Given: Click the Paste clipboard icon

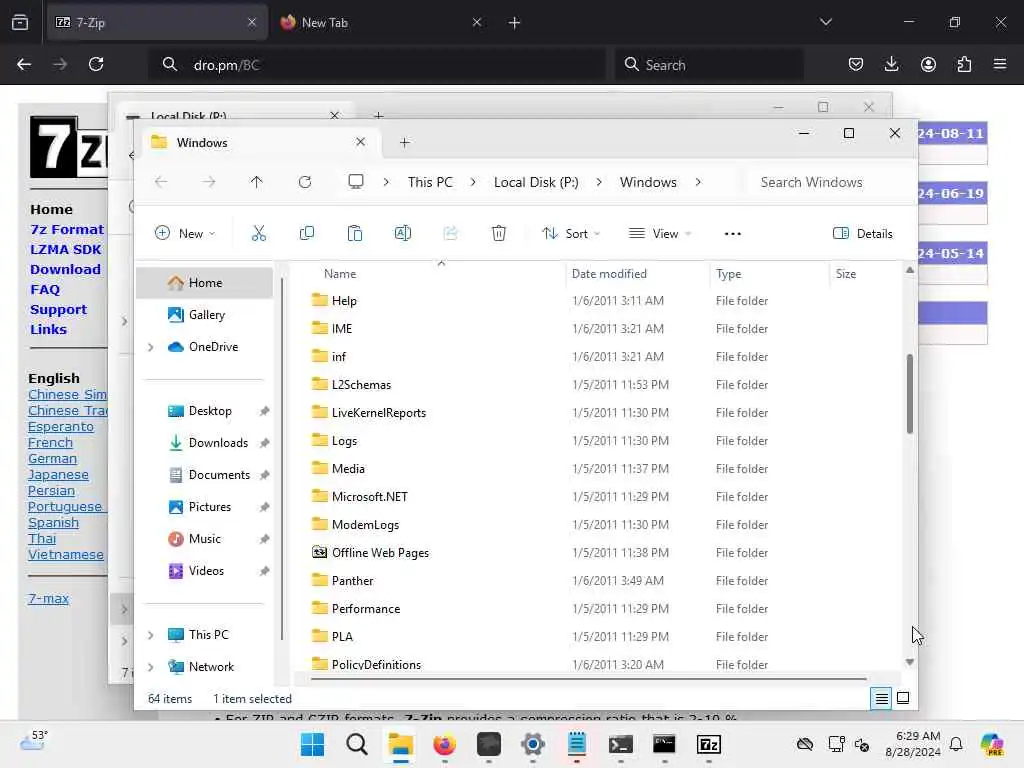Looking at the screenshot, I should coord(355,233).
